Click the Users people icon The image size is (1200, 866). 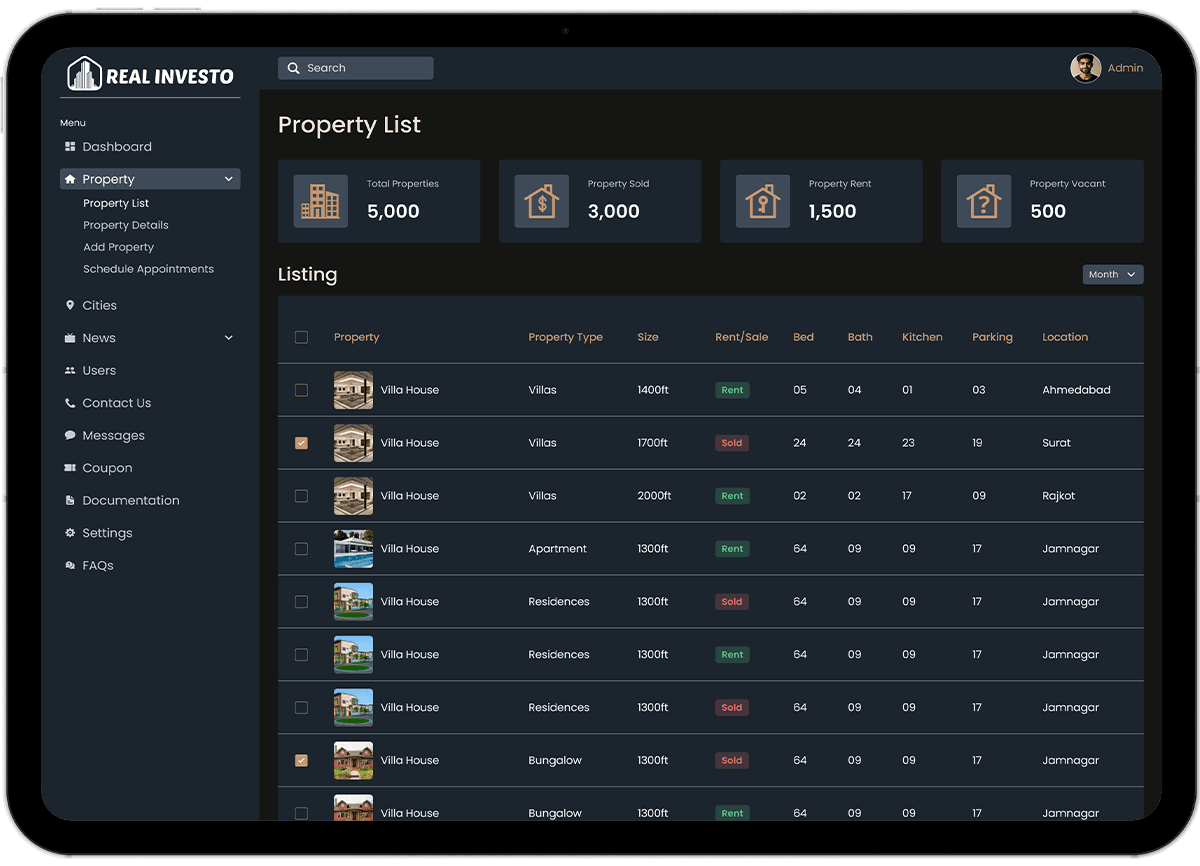pos(70,370)
